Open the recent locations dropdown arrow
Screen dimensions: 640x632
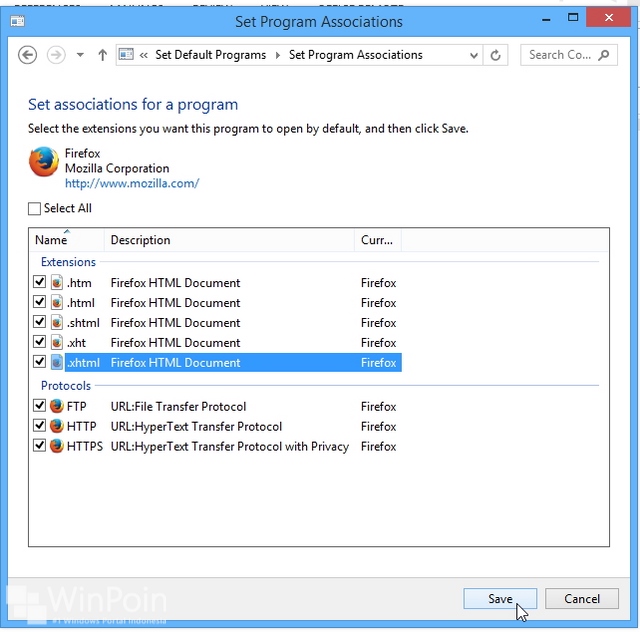[80, 55]
